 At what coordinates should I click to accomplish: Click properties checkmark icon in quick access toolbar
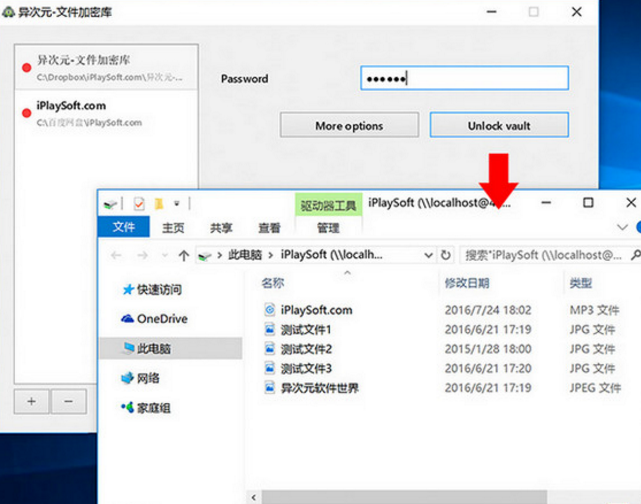point(138,203)
